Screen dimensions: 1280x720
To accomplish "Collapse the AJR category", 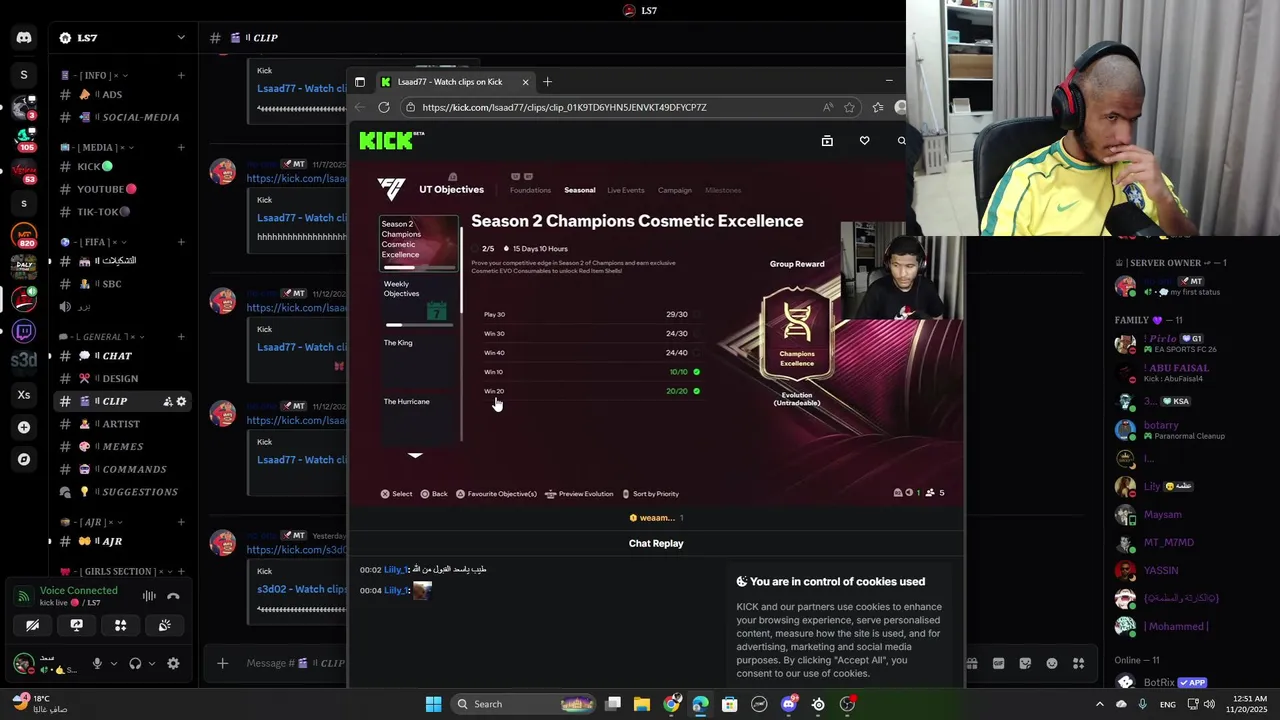I will click(x=92, y=522).
